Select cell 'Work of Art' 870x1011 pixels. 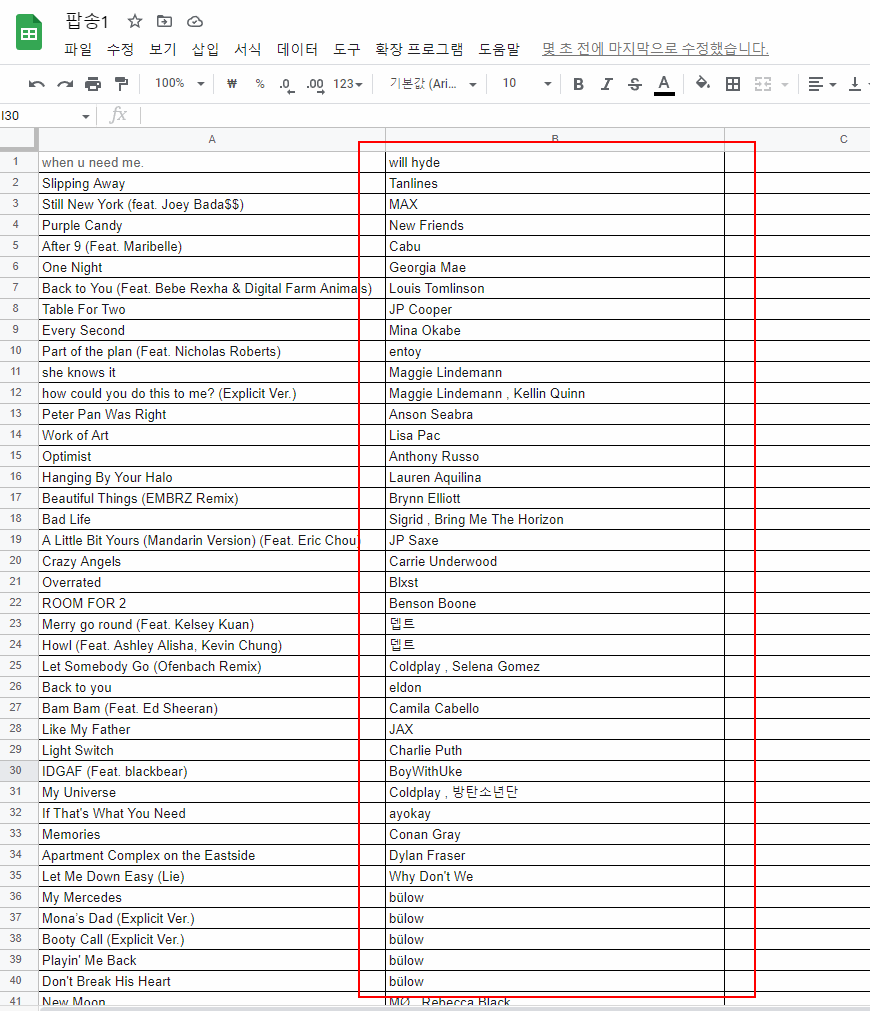212,435
